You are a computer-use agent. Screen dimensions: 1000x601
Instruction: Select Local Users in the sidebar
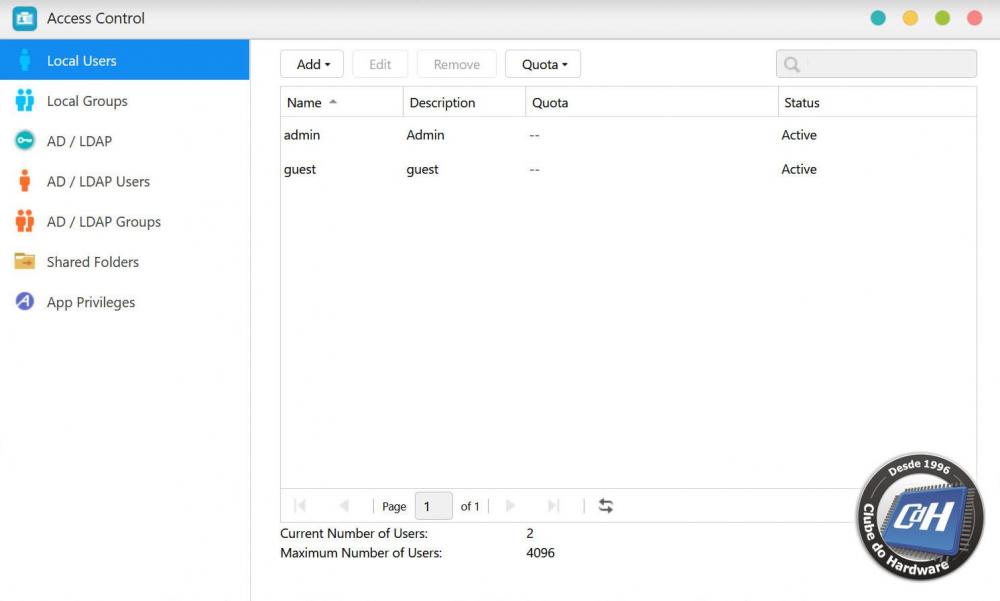[82, 61]
